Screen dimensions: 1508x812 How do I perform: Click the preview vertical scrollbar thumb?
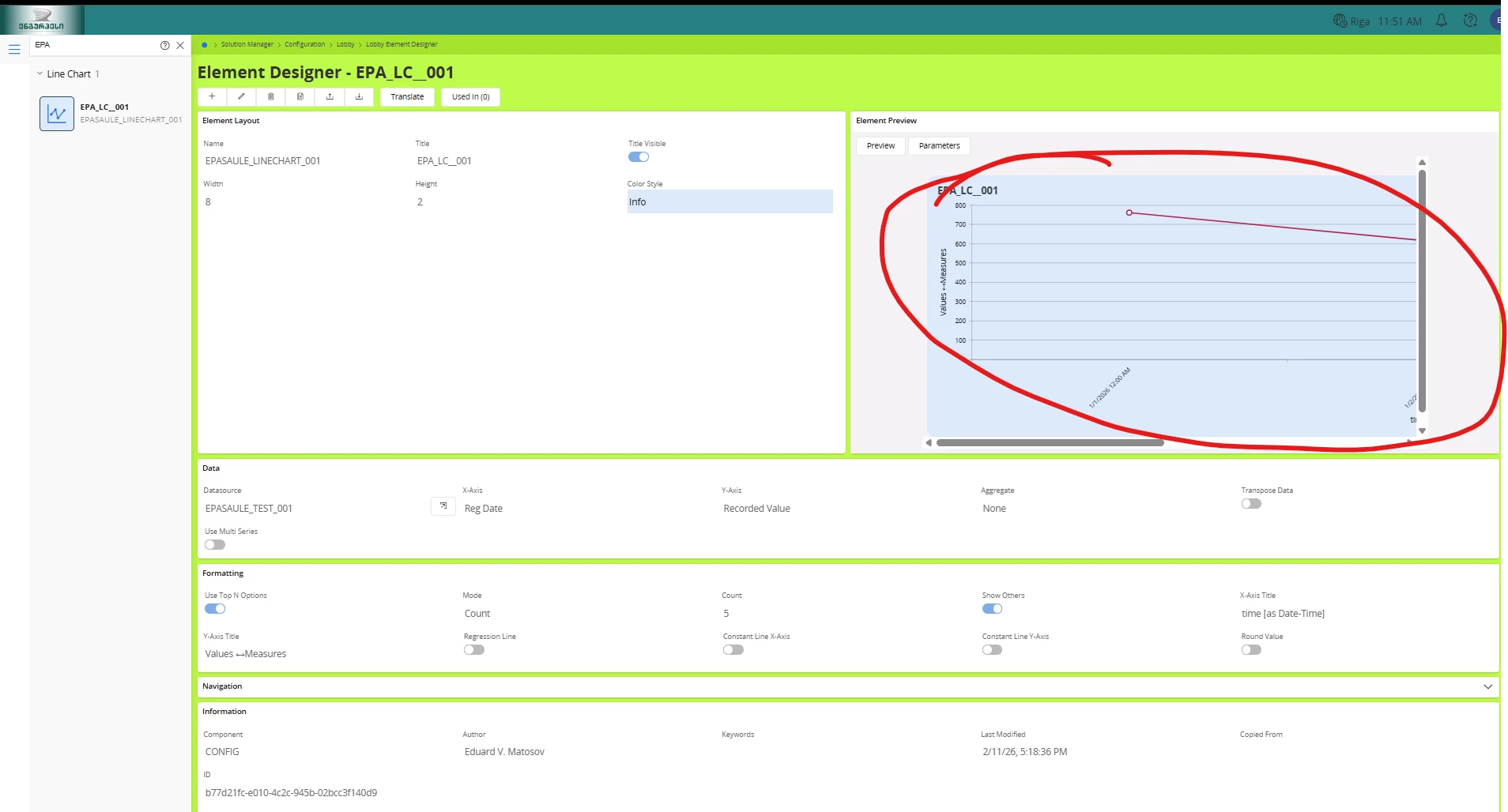click(1422, 291)
